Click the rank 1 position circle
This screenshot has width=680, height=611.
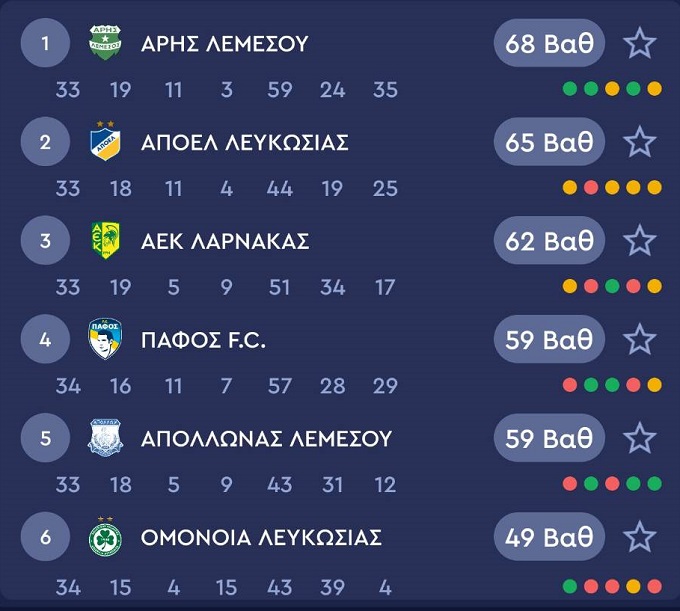click(x=45, y=44)
